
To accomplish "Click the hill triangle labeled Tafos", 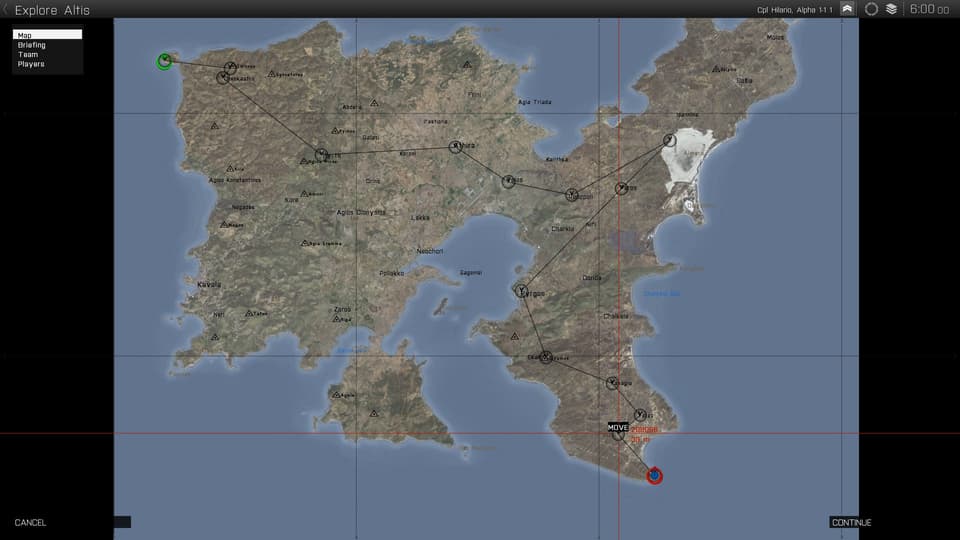I will pos(249,313).
